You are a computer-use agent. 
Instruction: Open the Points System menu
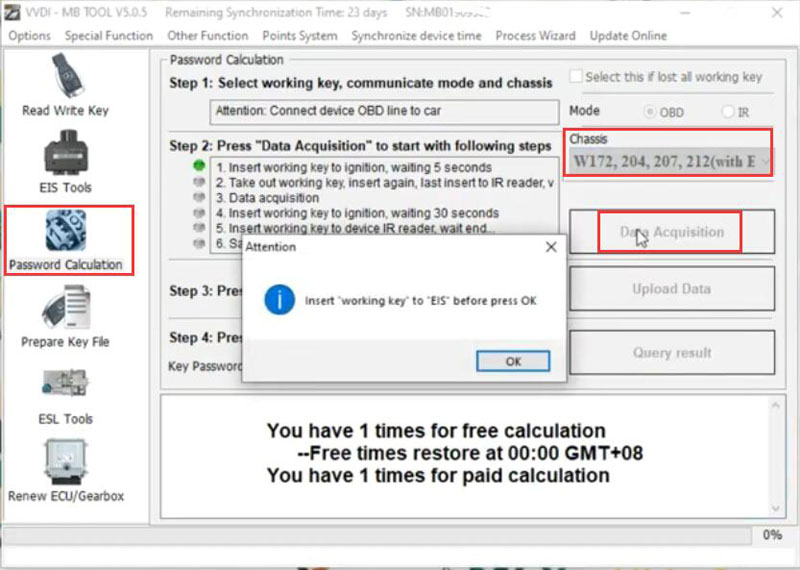[x=300, y=36]
